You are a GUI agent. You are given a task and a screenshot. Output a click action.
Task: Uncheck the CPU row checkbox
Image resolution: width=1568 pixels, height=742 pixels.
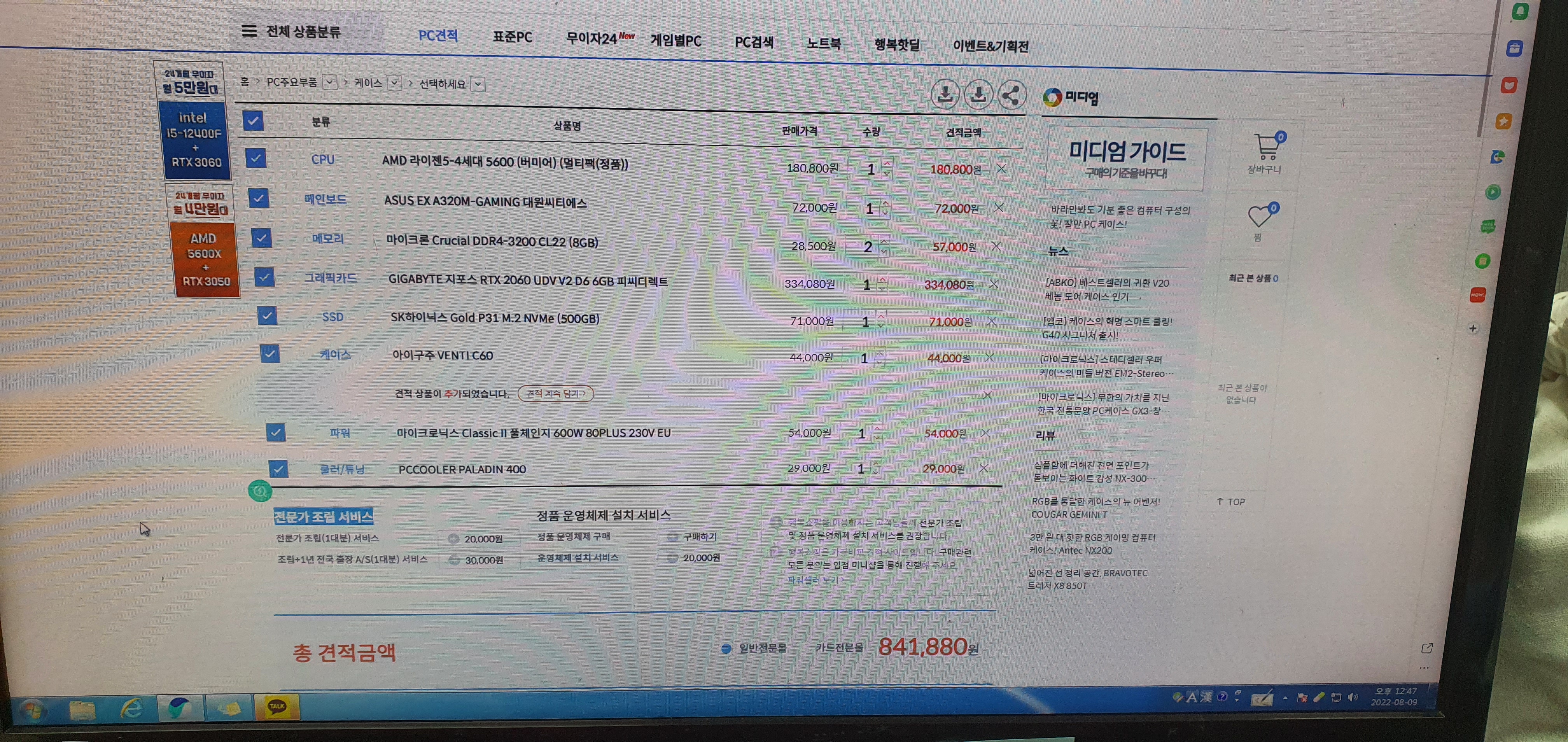(x=255, y=158)
